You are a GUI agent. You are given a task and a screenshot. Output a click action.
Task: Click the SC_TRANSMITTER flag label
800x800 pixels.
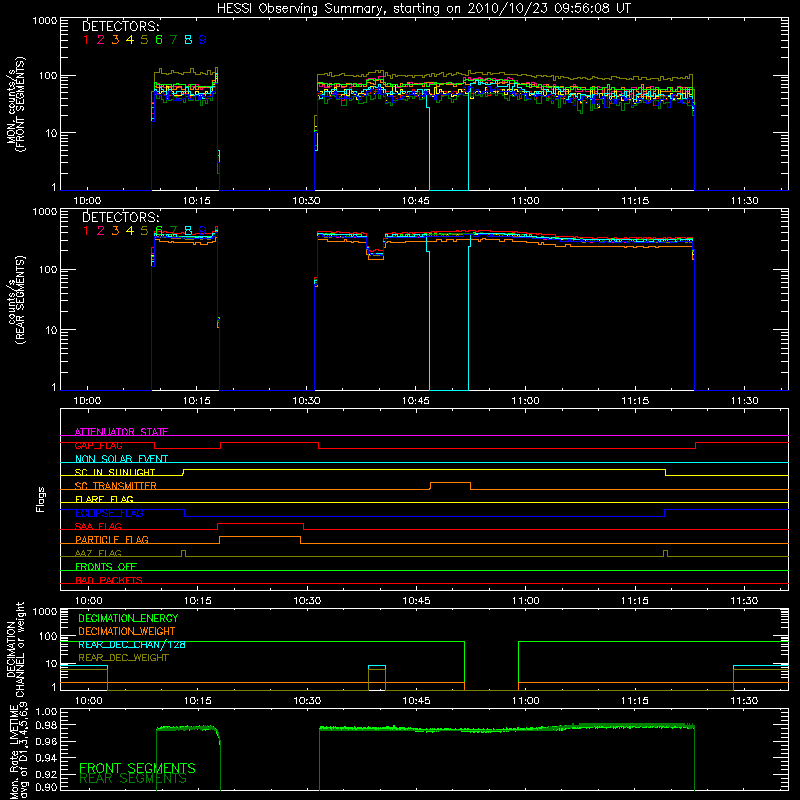[x=116, y=486]
